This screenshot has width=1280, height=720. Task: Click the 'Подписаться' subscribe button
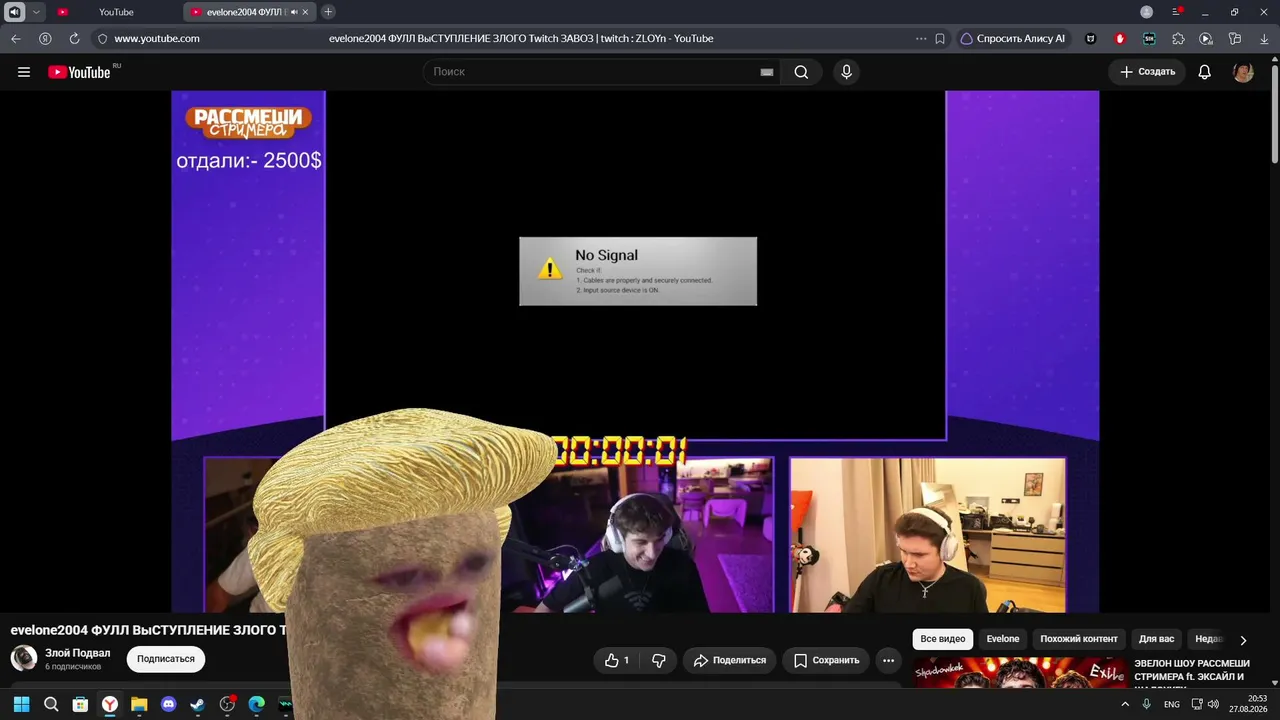tap(166, 659)
